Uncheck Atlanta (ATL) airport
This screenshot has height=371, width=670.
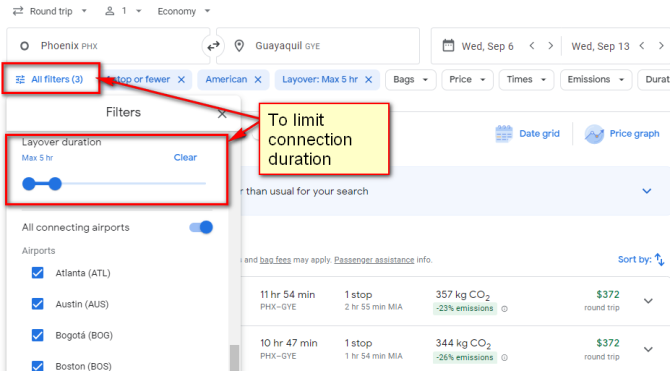click(38, 273)
